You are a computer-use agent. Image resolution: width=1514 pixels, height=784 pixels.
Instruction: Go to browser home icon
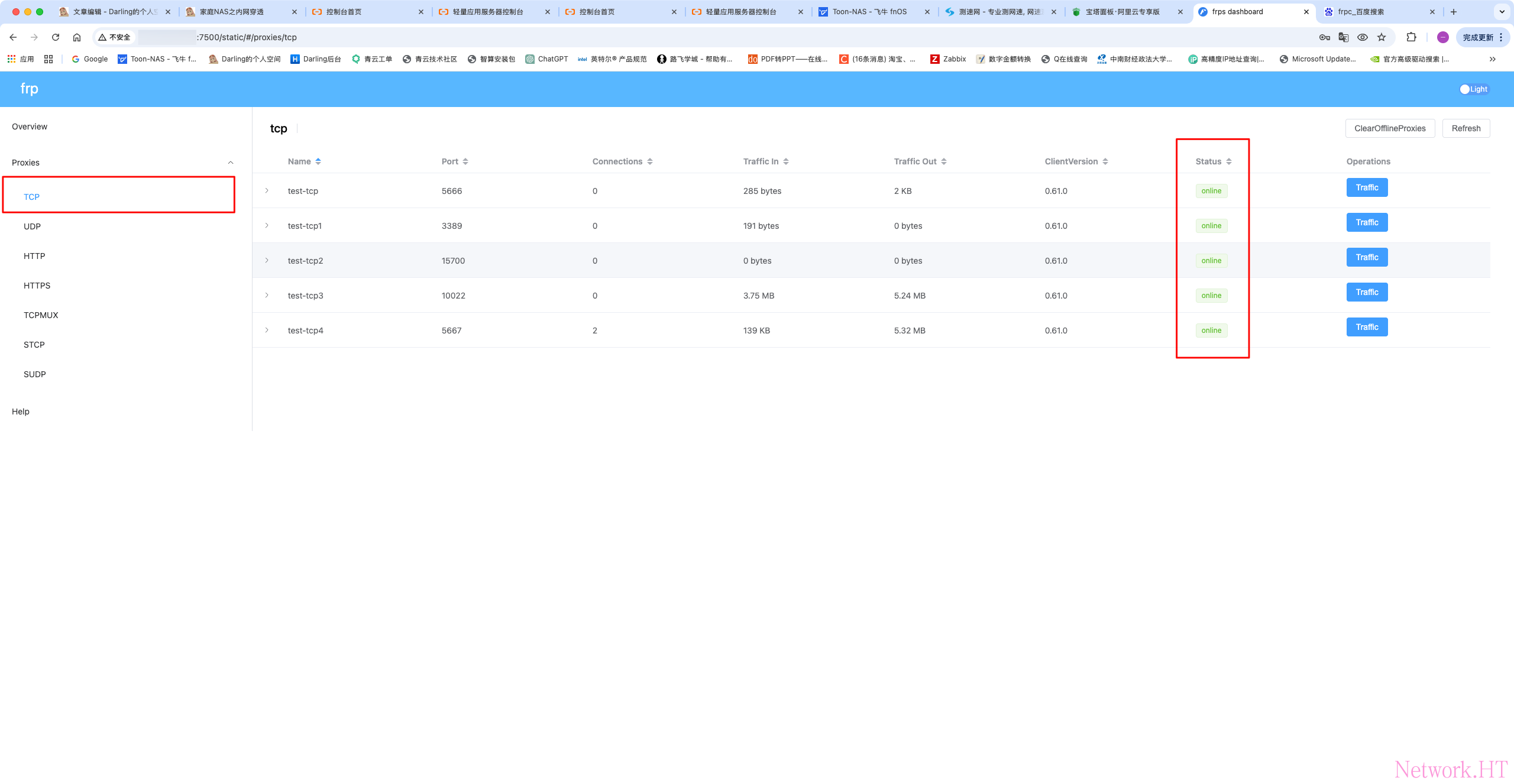click(x=77, y=37)
